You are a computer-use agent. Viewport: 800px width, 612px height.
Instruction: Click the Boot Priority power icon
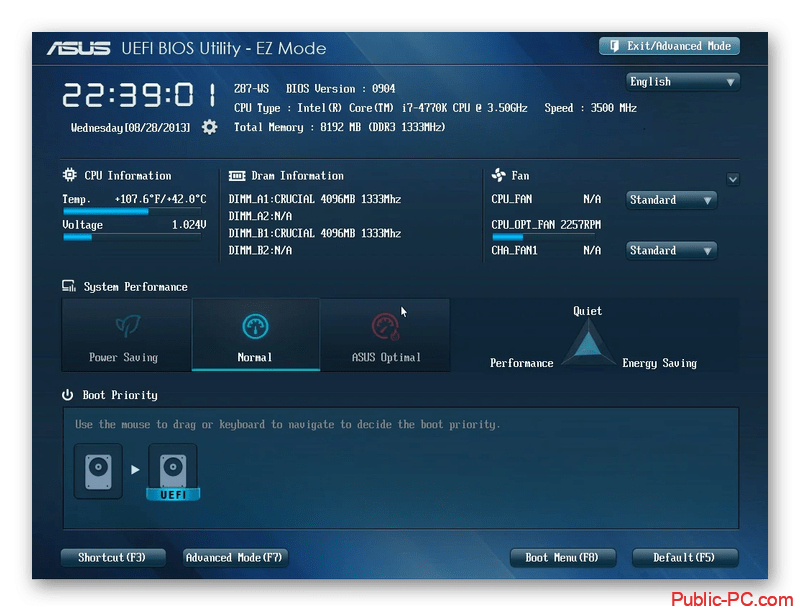pos(67,395)
